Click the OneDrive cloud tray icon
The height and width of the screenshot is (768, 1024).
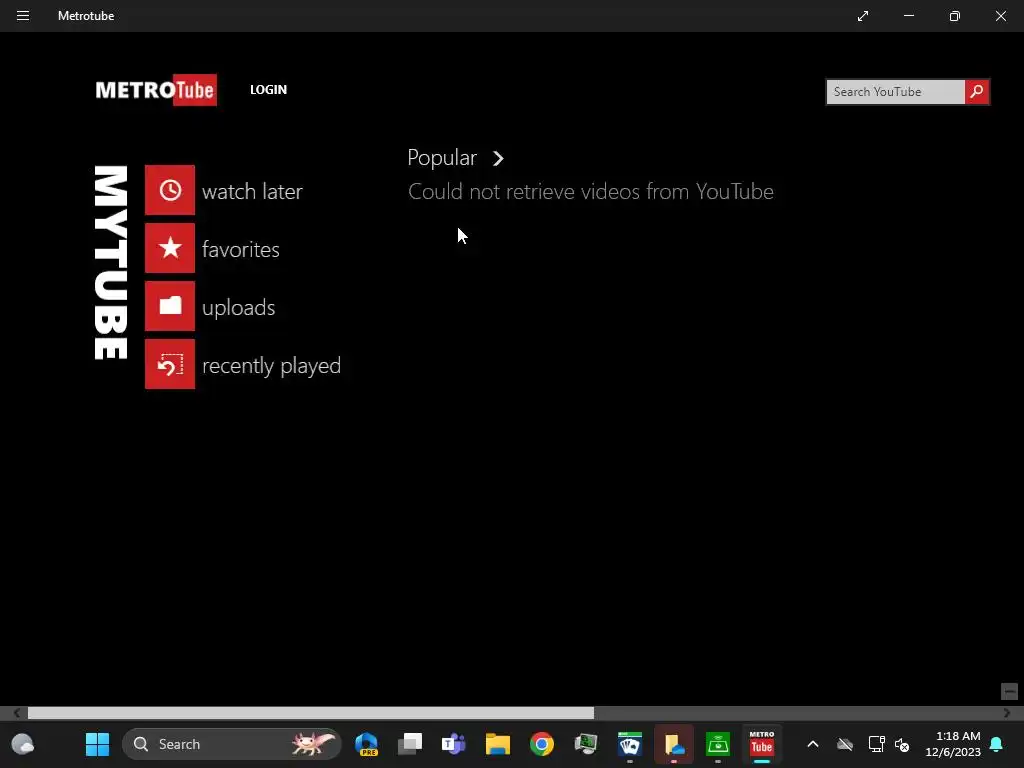coord(845,744)
